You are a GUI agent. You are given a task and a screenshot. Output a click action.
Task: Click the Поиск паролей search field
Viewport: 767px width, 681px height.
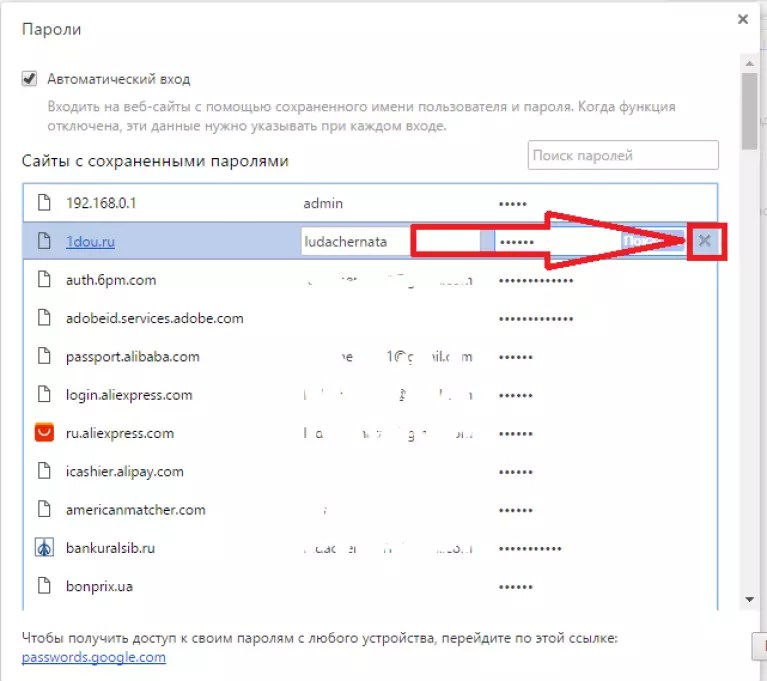click(x=623, y=155)
